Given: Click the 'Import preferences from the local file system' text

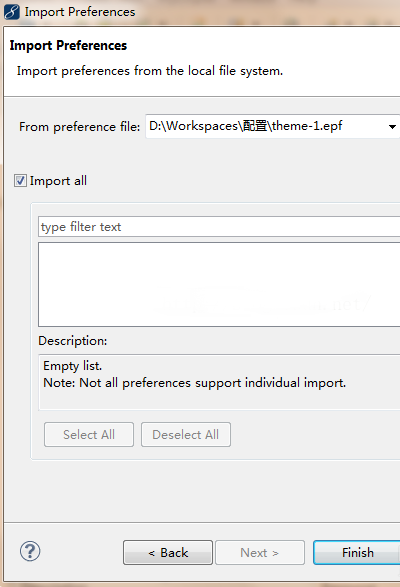Looking at the screenshot, I should [150, 71].
